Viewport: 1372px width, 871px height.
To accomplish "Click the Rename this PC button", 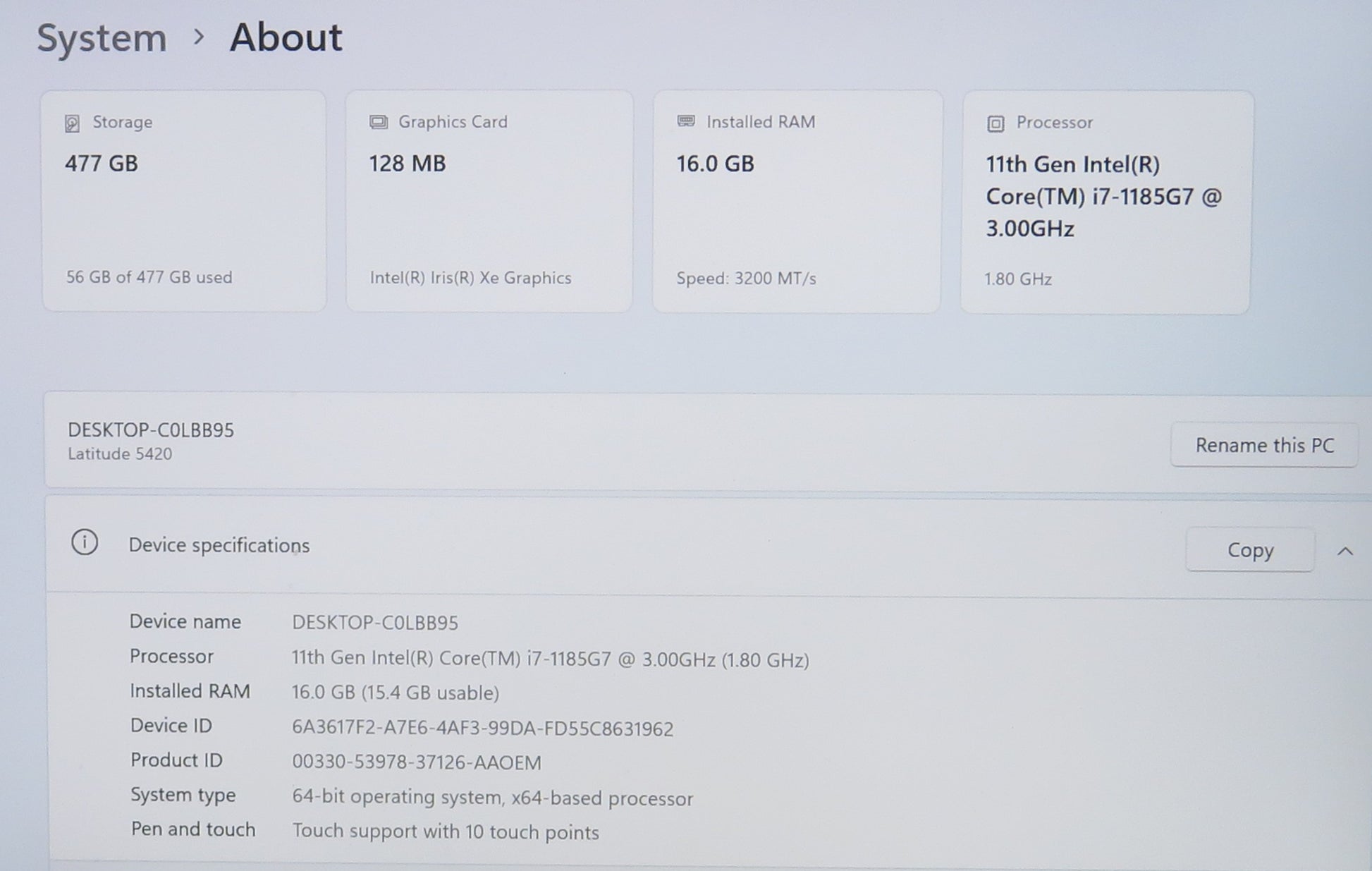I will 1264,445.
